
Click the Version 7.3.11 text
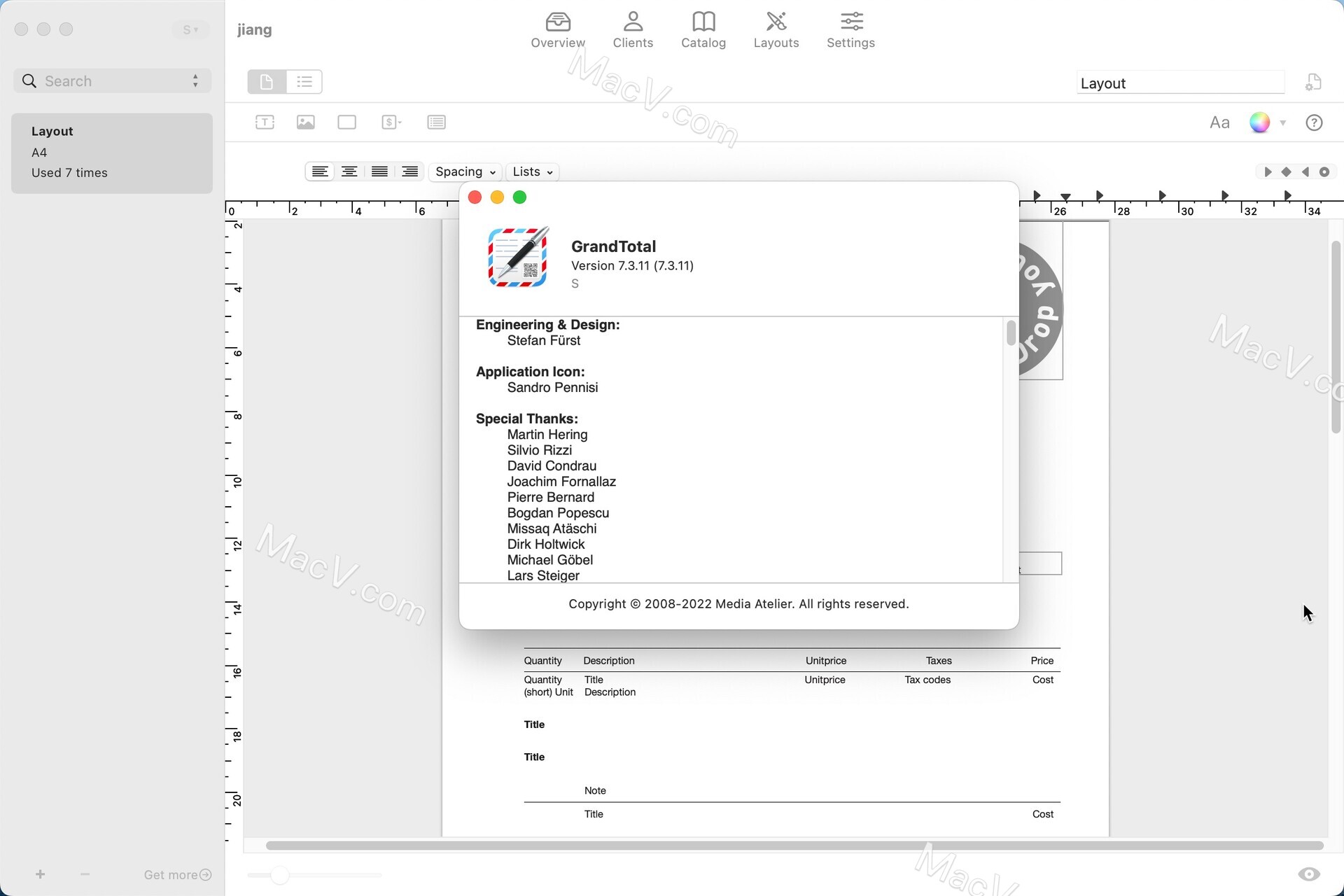coord(632,266)
